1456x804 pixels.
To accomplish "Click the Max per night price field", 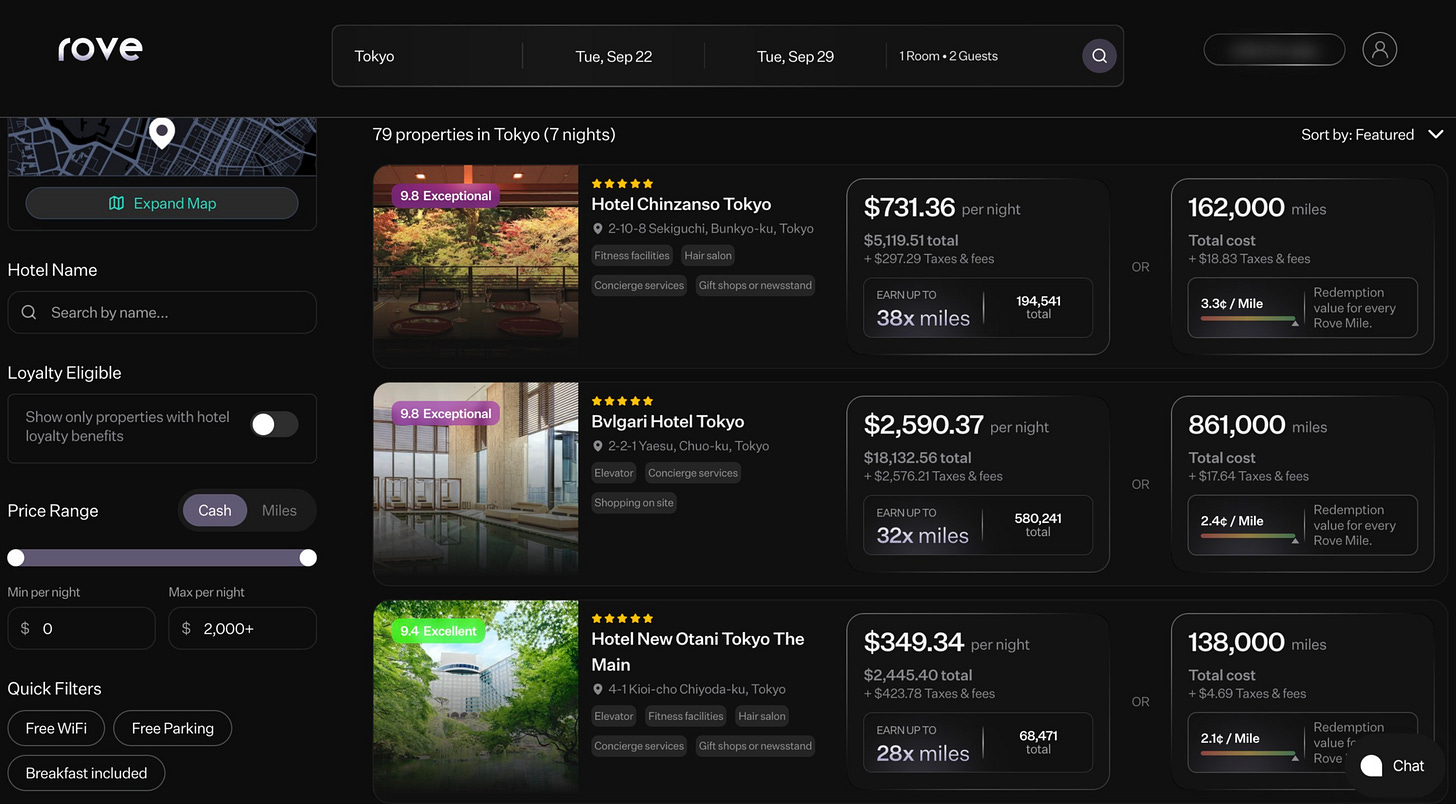I will 243,628.
